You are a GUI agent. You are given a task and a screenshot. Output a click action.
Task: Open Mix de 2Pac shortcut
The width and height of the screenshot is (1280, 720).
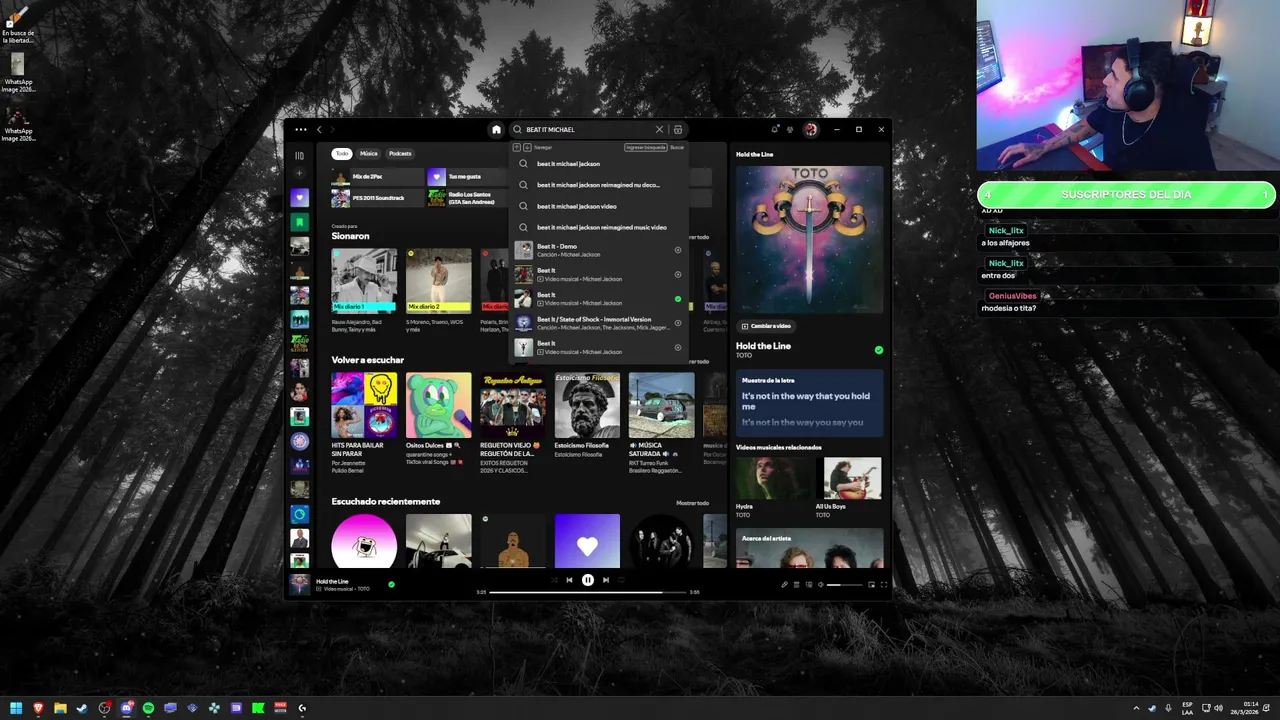point(378,176)
